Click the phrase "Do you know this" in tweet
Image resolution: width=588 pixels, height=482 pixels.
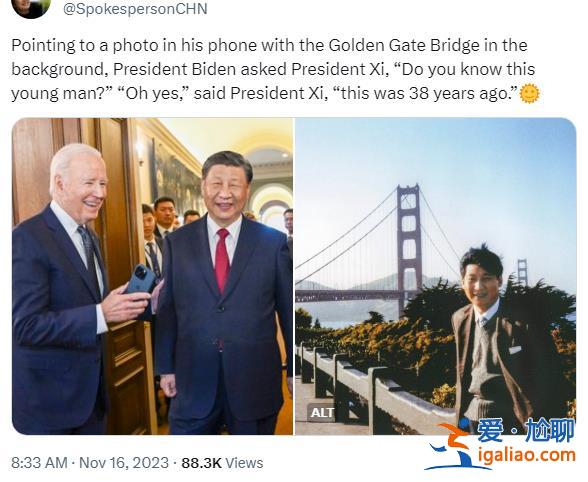[x=468, y=69]
